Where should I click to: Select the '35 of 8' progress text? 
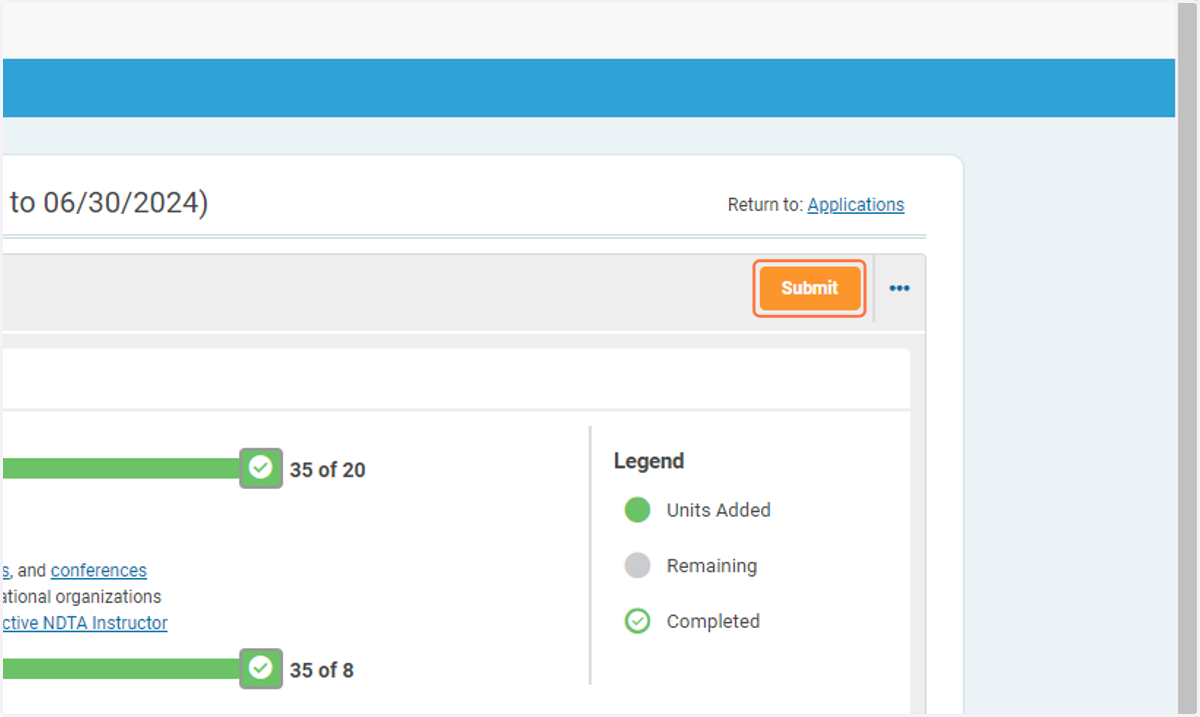pyautogui.click(x=322, y=670)
